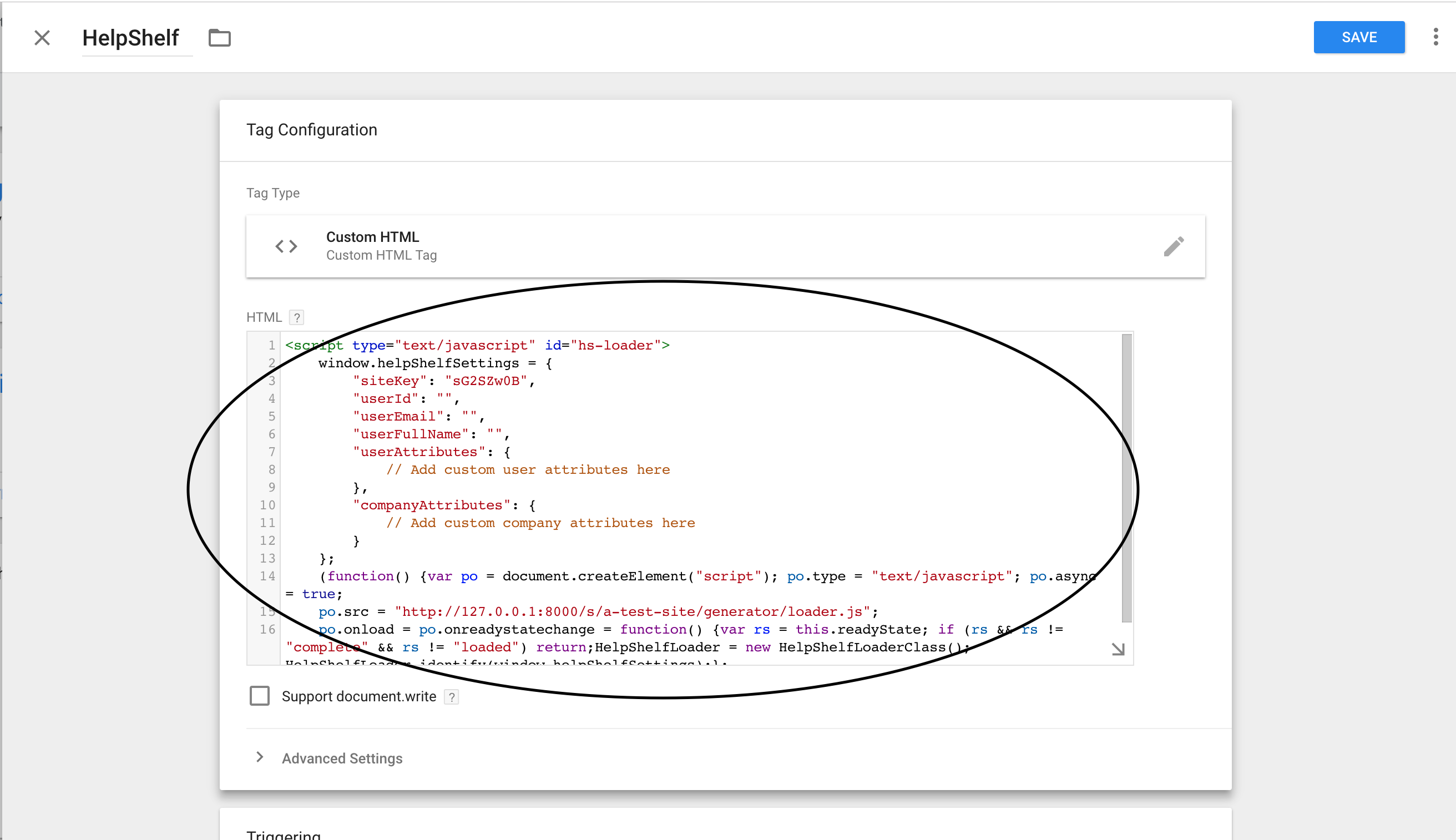Save the tag with the SAVE button
The height and width of the screenshot is (840, 1456).
pos(1358,38)
